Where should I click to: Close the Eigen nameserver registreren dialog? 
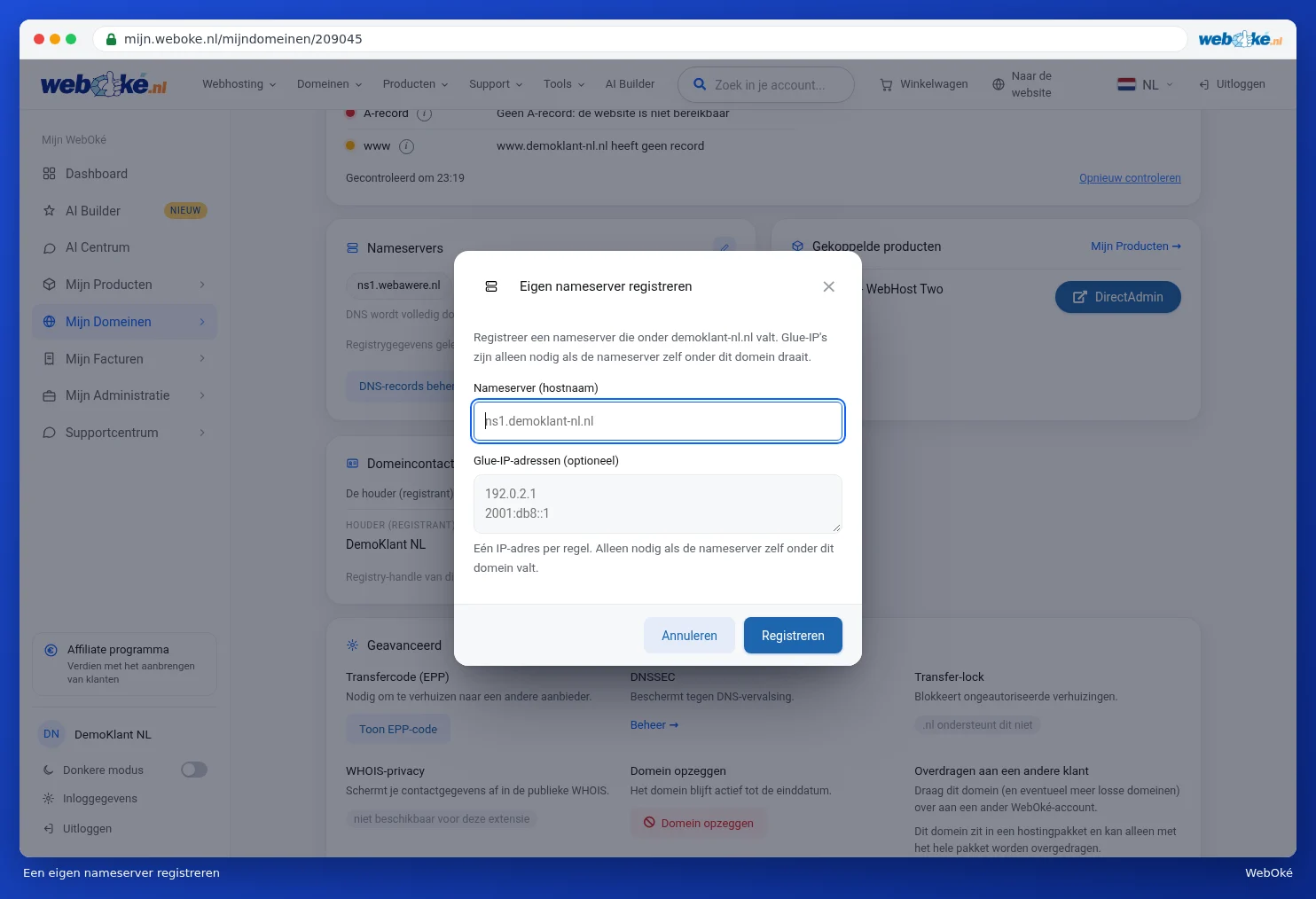(x=828, y=286)
